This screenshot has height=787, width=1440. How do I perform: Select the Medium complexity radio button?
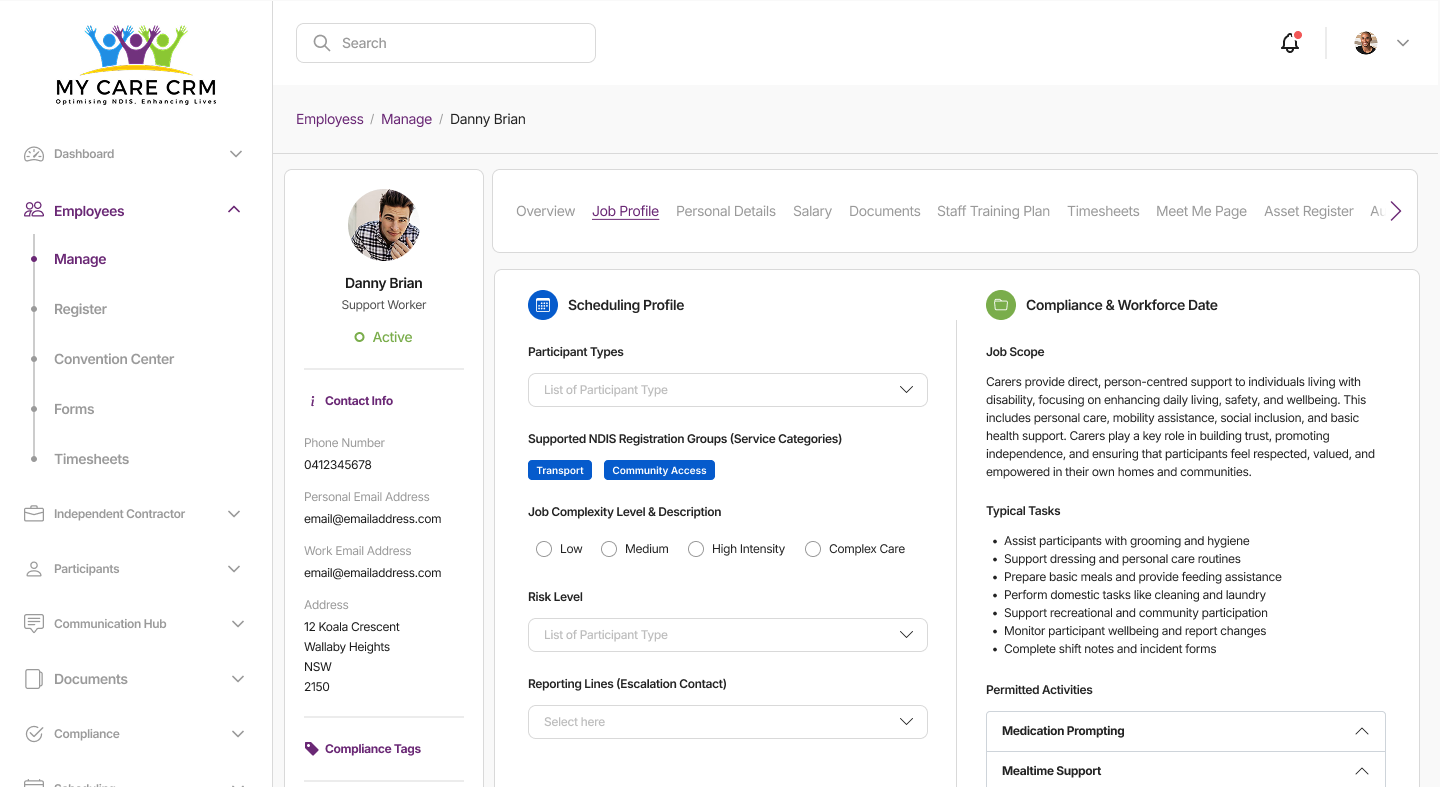[609, 549]
